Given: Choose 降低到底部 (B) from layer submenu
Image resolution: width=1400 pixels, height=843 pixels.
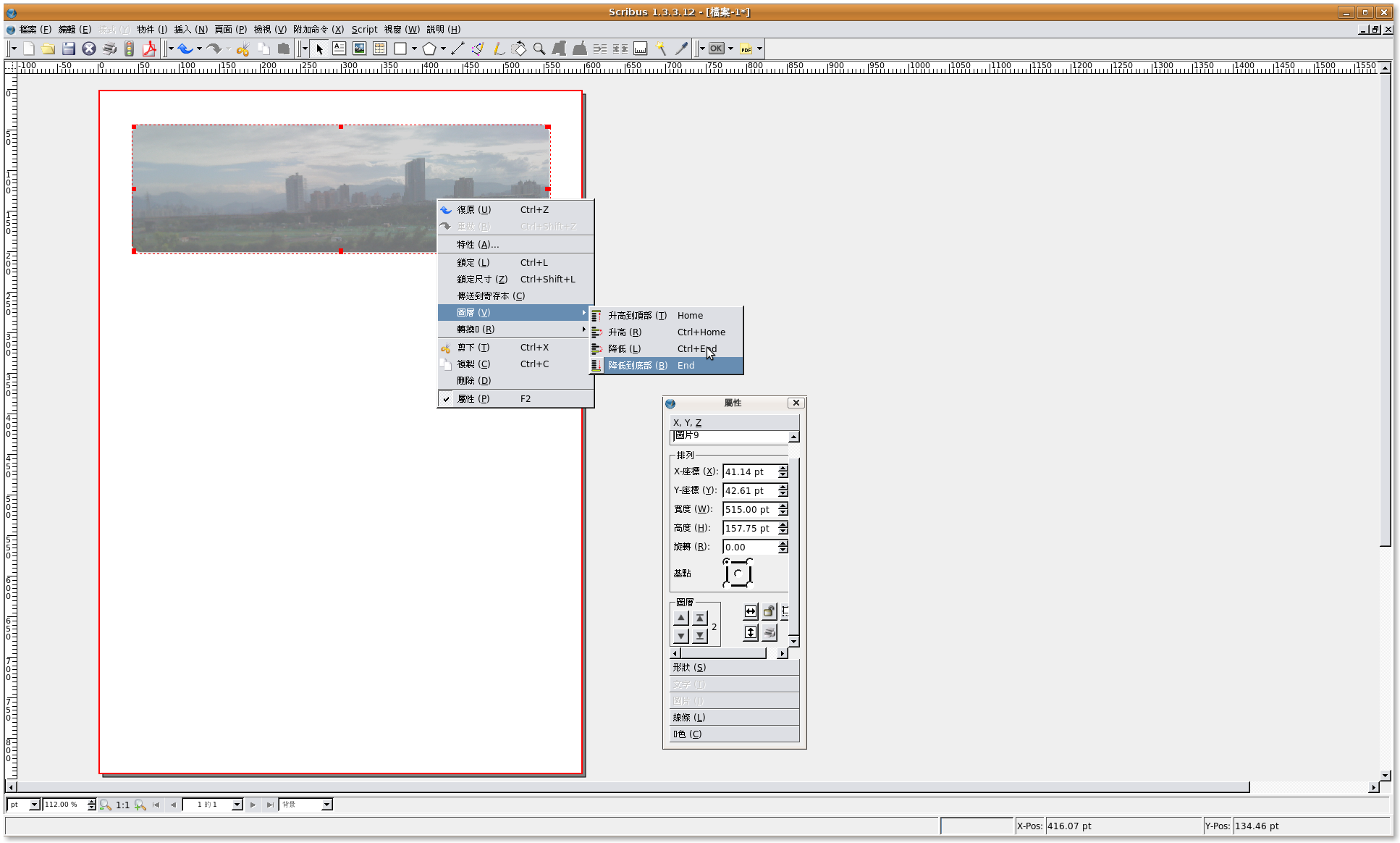Looking at the screenshot, I should point(638,366).
